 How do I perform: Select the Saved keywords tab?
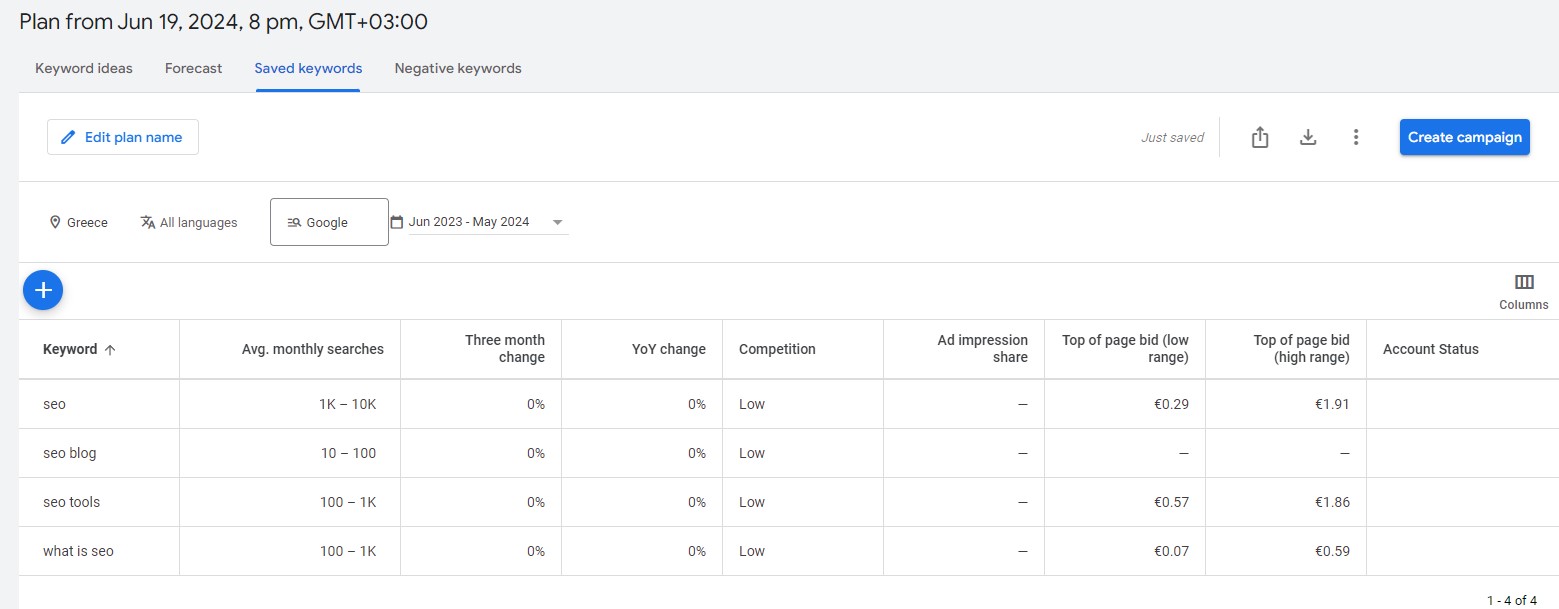[x=308, y=68]
